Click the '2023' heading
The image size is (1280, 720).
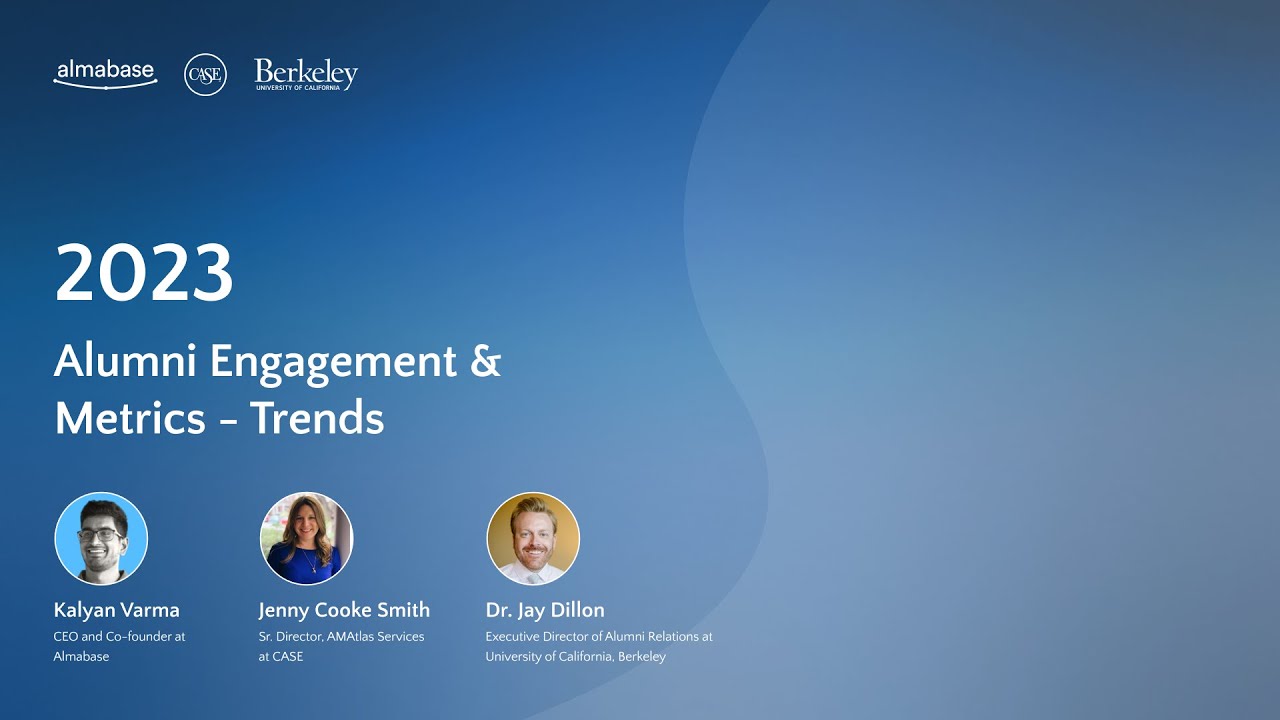click(x=144, y=273)
